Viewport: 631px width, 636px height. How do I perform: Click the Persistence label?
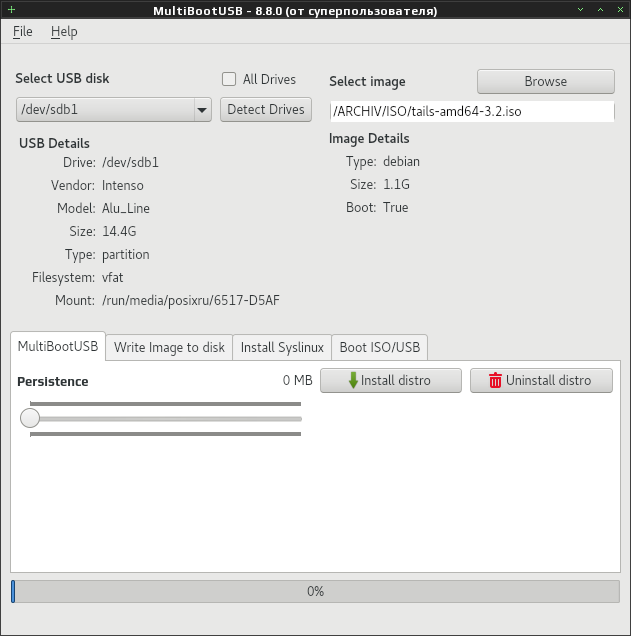click(x=53, y=382)
